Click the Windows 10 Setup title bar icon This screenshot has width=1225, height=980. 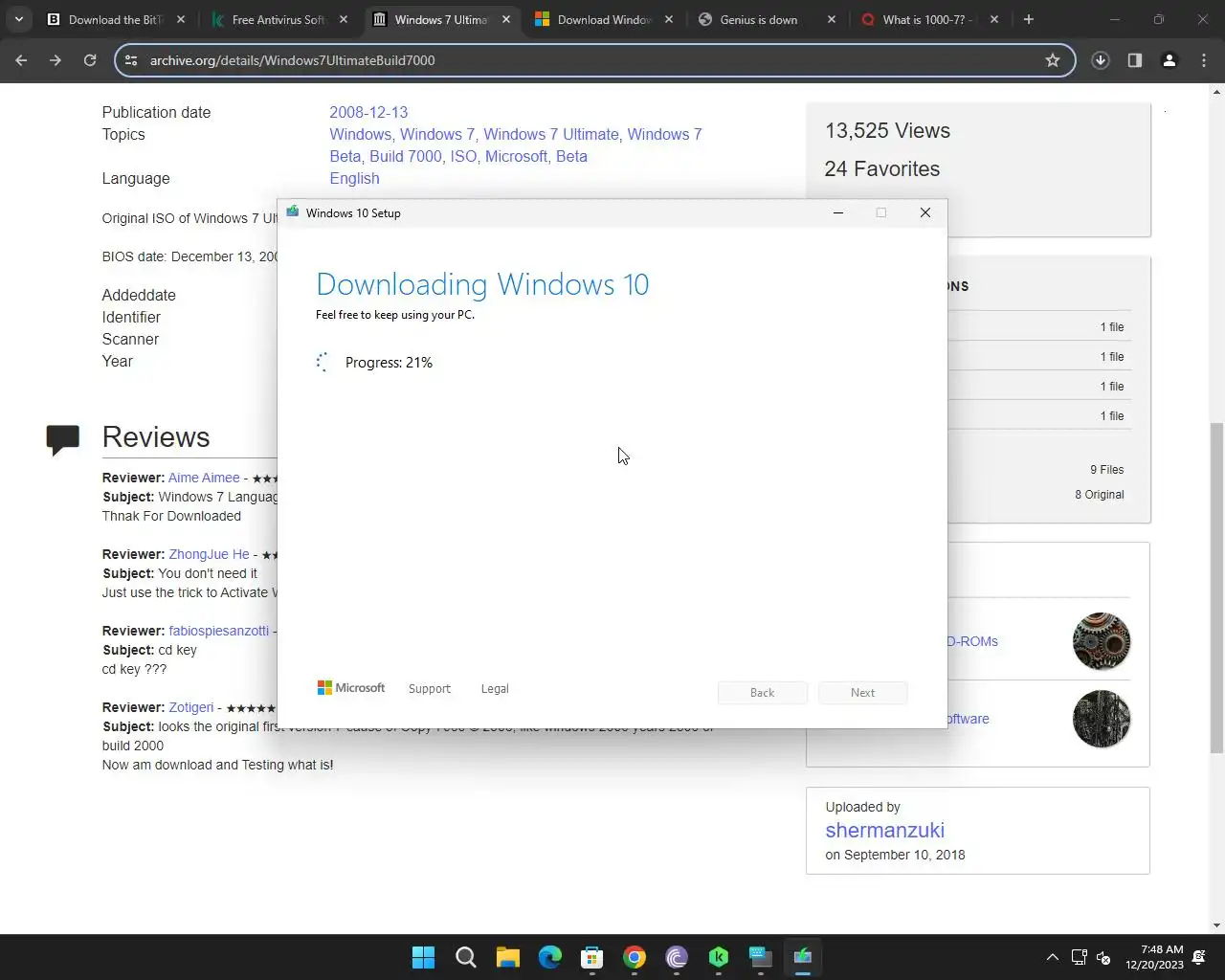pos(293,212)
